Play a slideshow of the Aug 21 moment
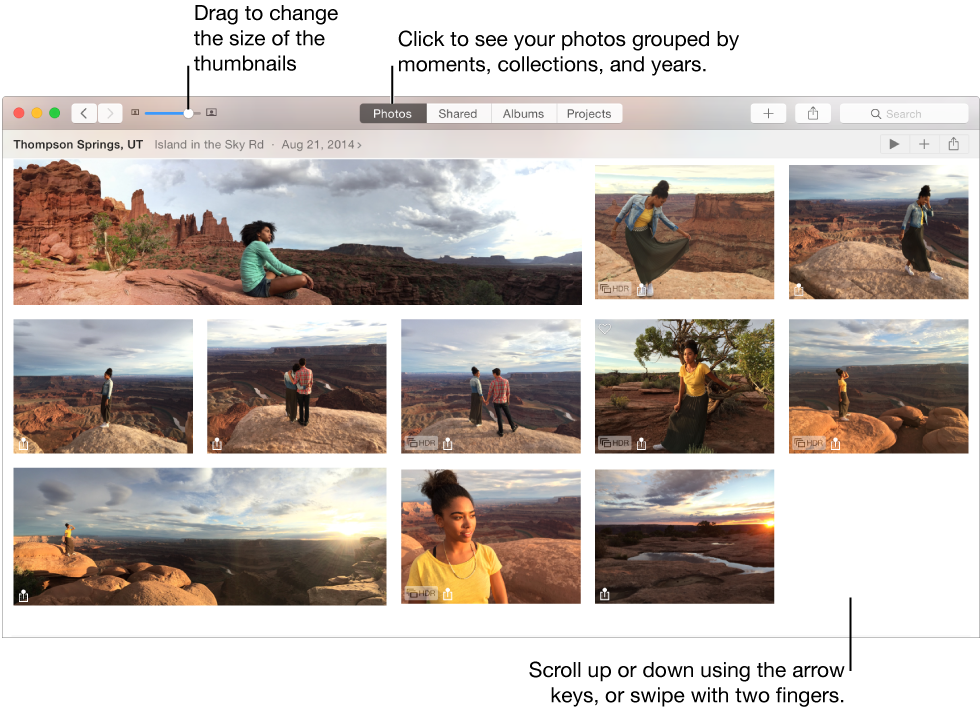The width and height of the screenshot is (980, 714). (893, 144)
